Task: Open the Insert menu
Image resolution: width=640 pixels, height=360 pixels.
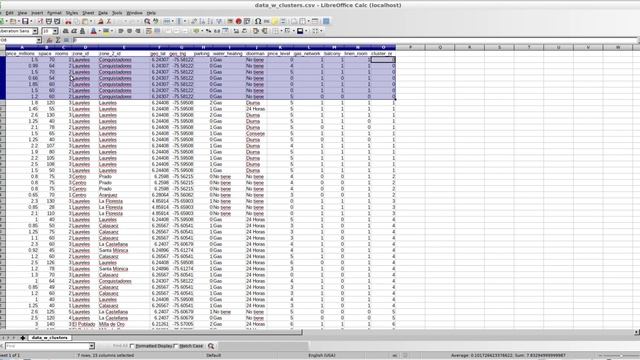Action: click(x=37, y=13)
